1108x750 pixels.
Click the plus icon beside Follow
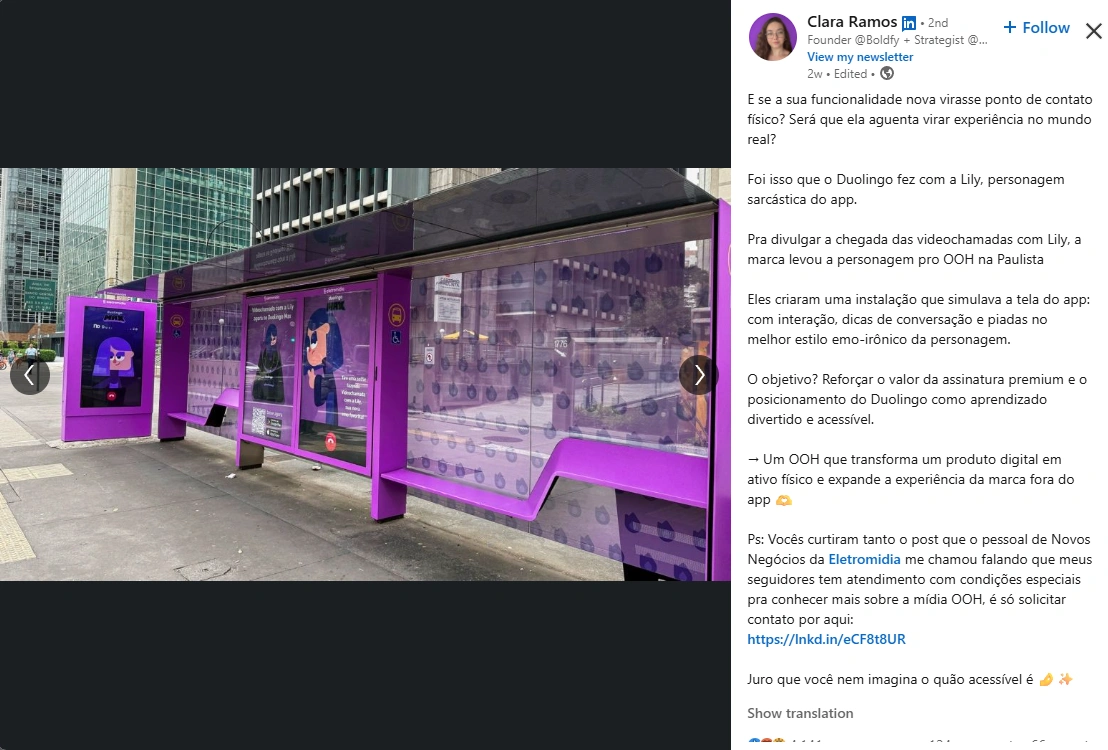point(1010,28)
